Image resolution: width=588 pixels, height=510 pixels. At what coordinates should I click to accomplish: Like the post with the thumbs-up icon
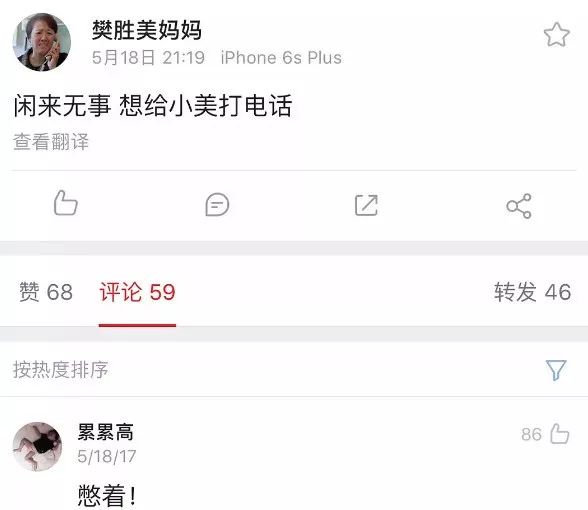tap(65, 203)
